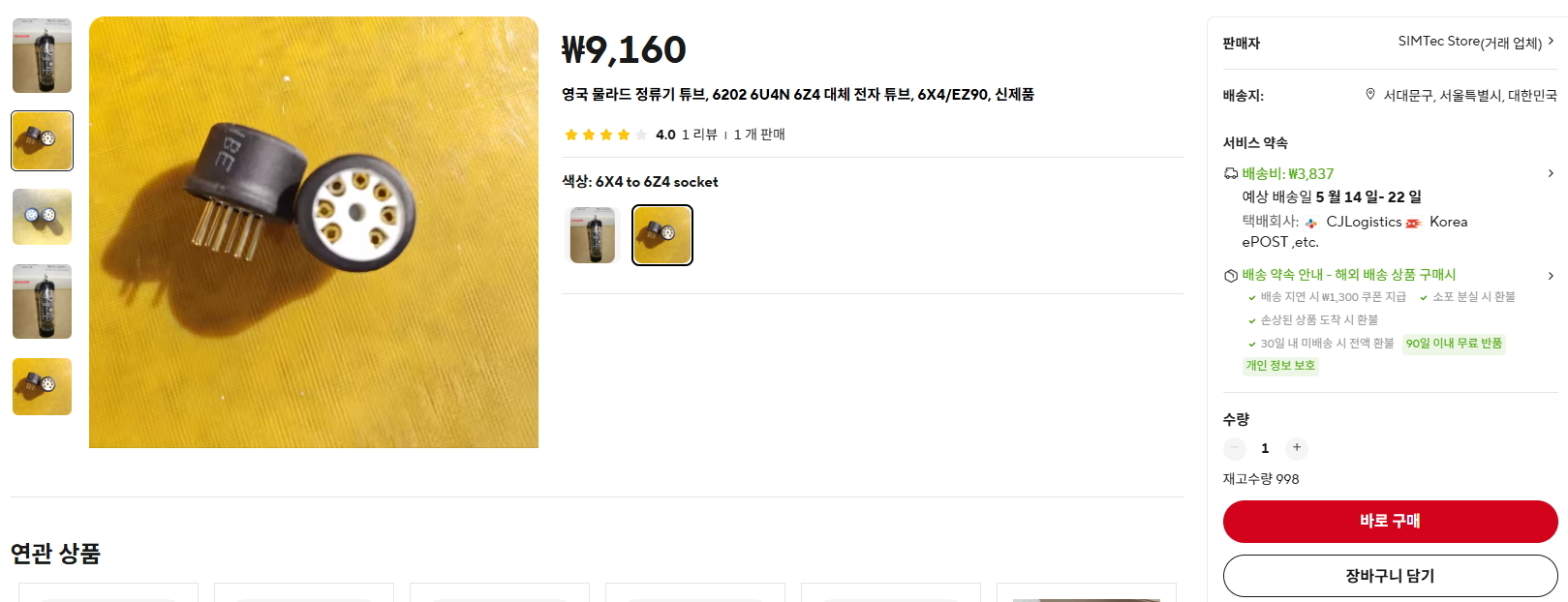This screenshot has height=602, width=1568.
Task: Click the CJLogistics carrier logo icon
Action: [x=1311, y=223]
